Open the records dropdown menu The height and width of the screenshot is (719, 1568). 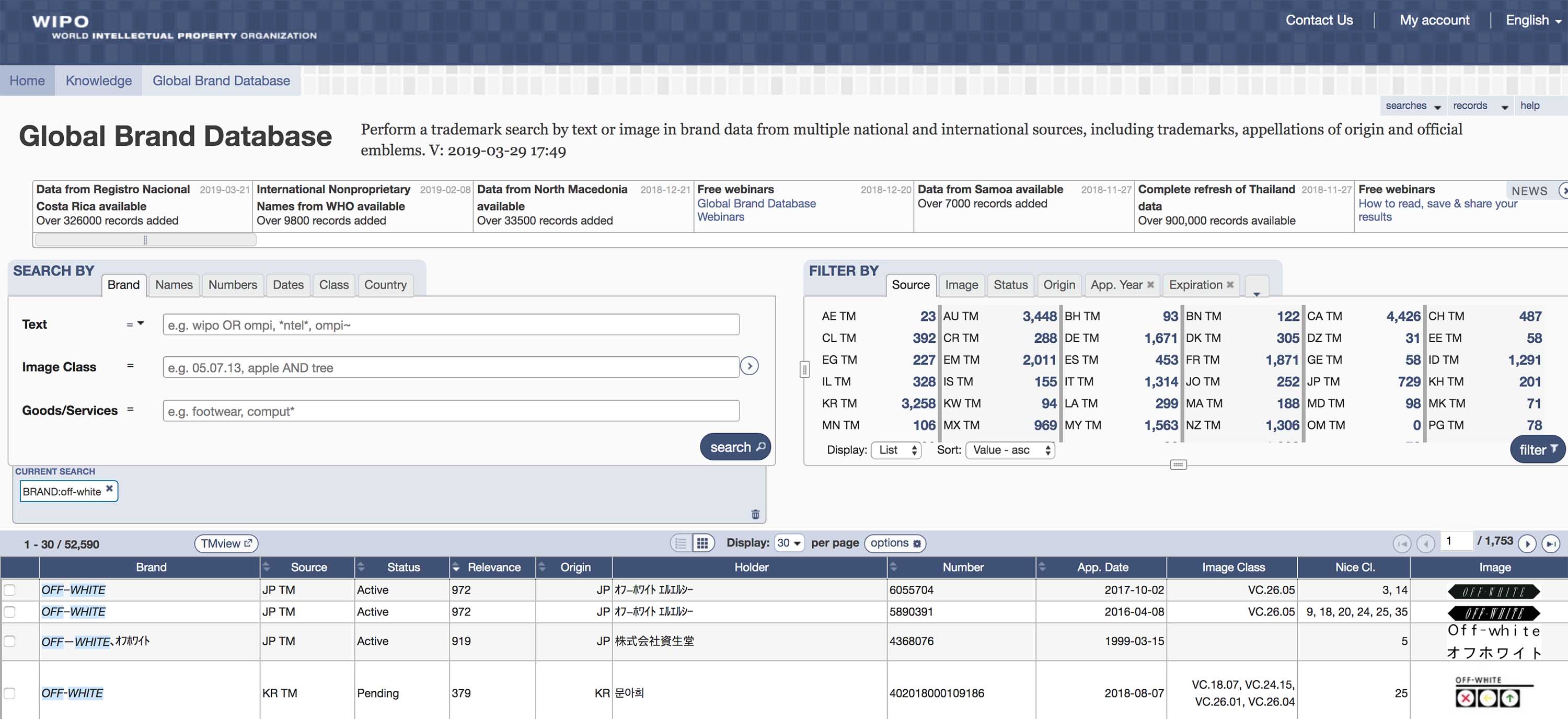click(x=1480, y=105)
